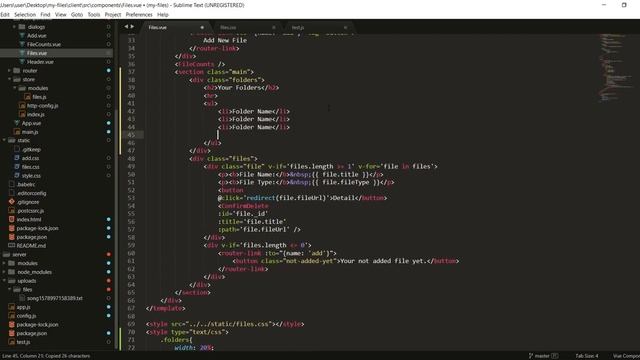Click the index.html HTML icon
640x360 pixels.
[11, 219]
